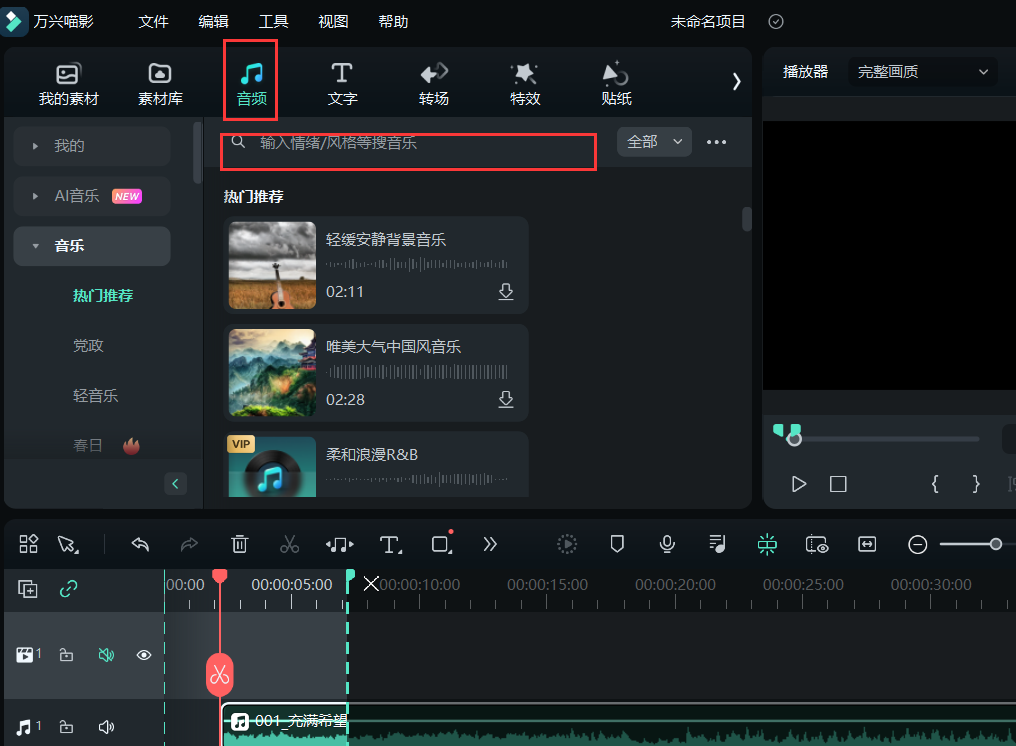Select the 轻音乐 category in sidebar
Image resolution: width=1016 pixels, height=746 pixels.
(x=95, y=395)
